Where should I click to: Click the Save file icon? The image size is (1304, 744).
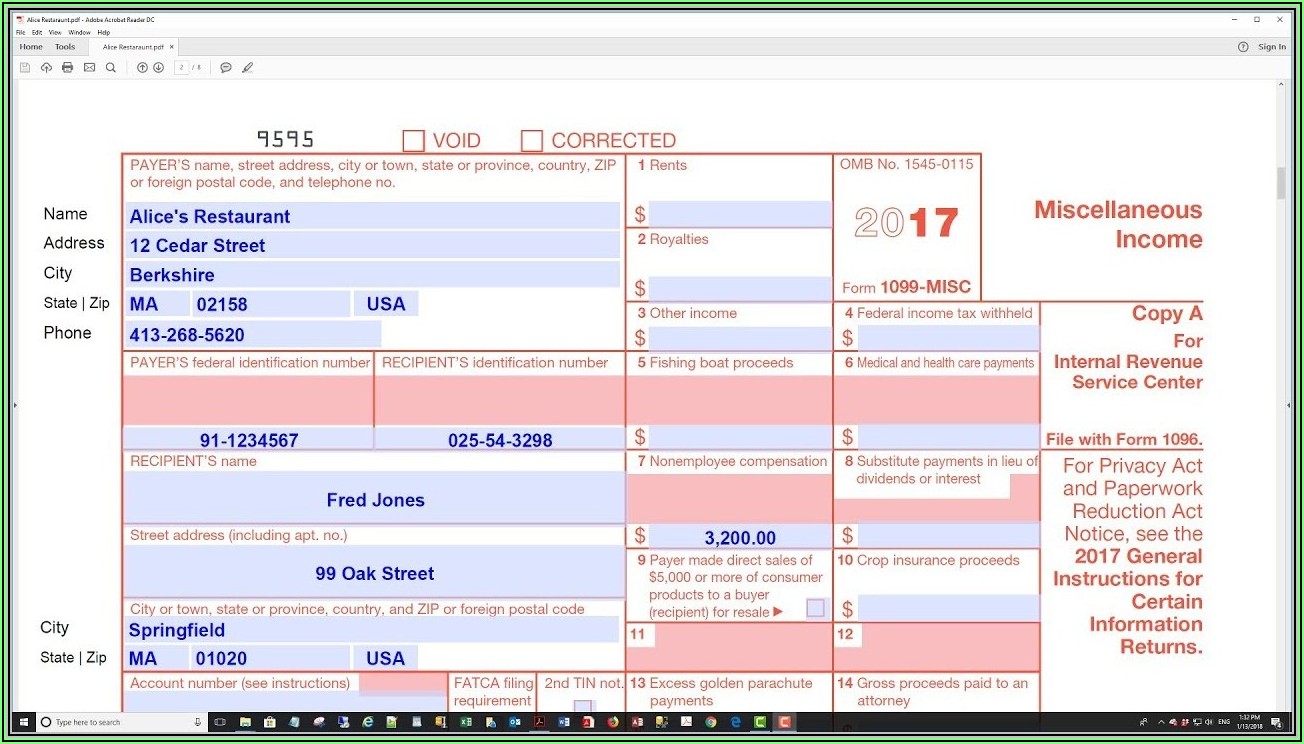(x=25, y=67)
